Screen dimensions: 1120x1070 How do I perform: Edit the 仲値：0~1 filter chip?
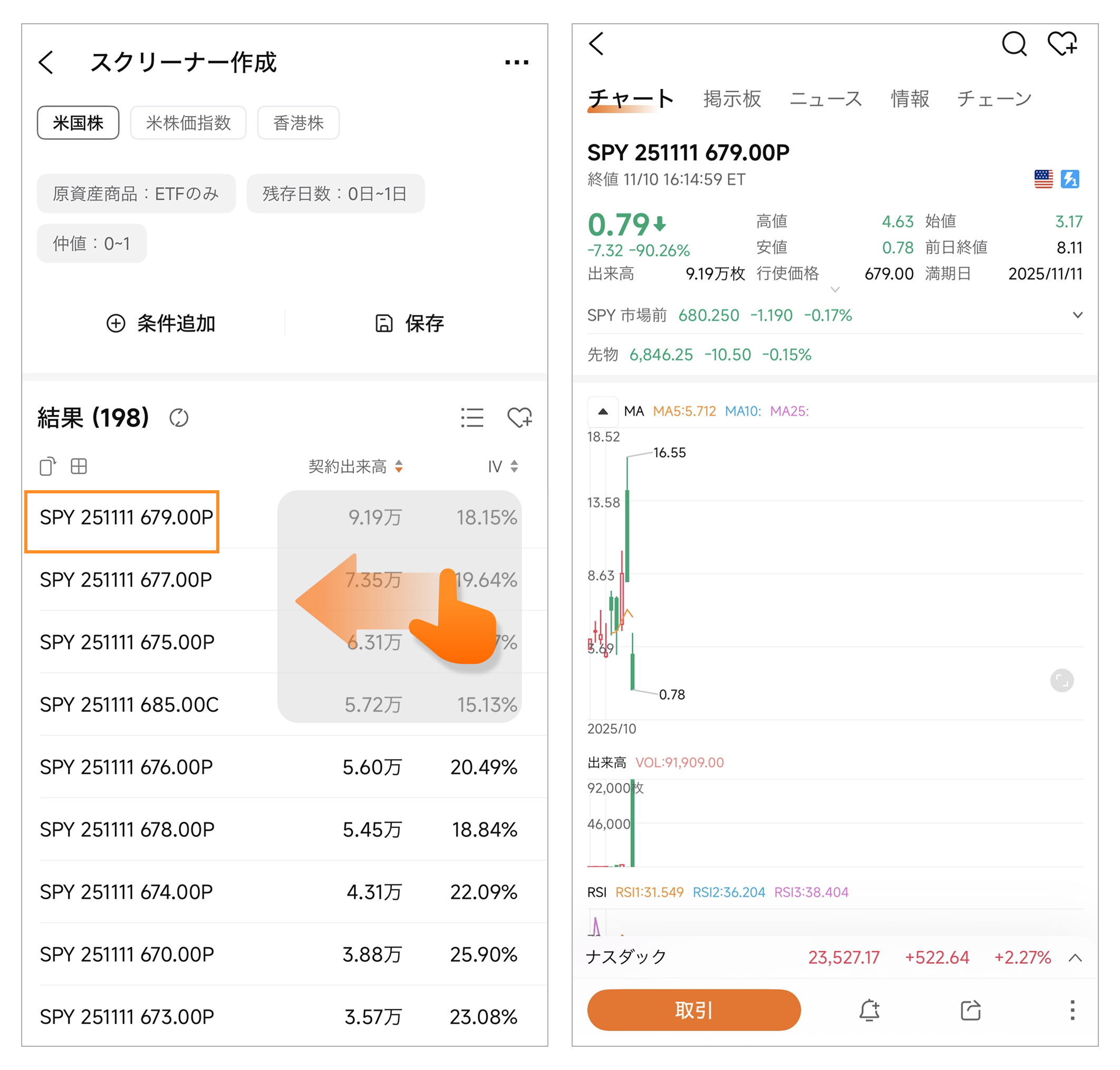tap(91, 243)
